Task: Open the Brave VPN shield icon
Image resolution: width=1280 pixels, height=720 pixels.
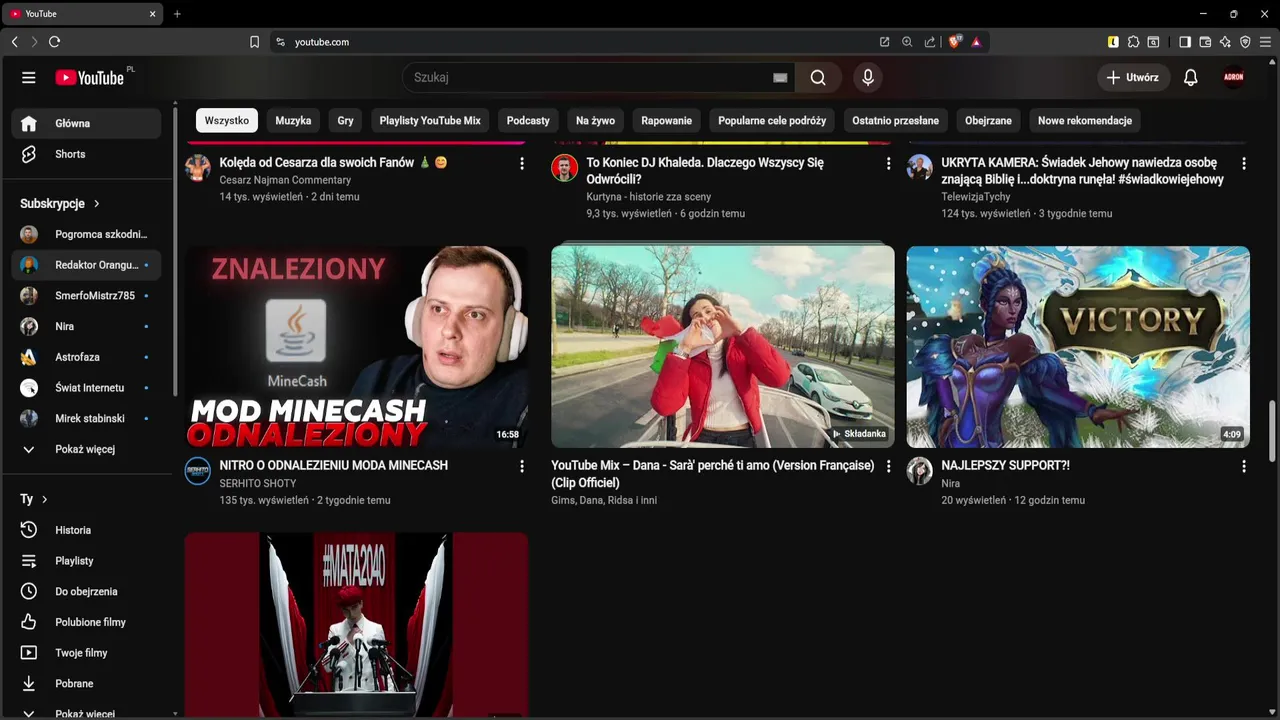Action: click(x=1245, y=42)
